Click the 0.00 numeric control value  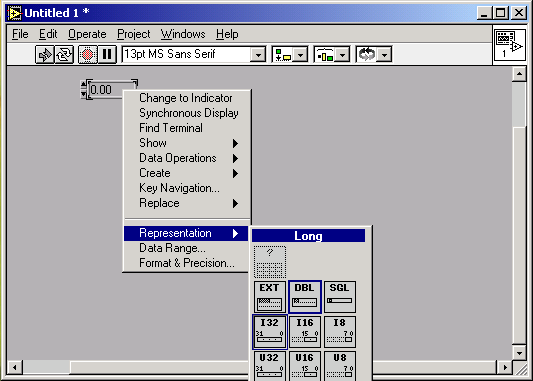click(101, 90)
